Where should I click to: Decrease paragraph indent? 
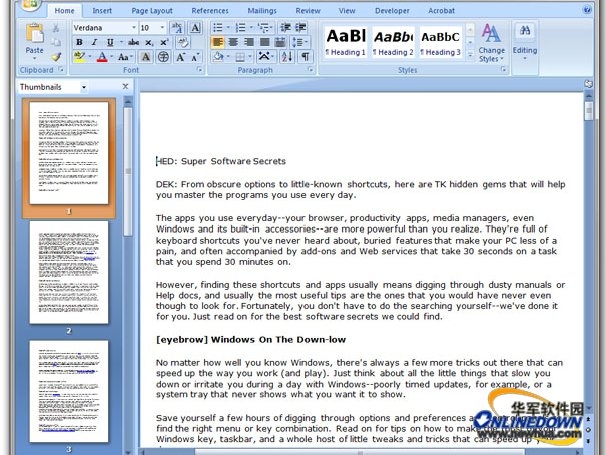tap(286, 28)
